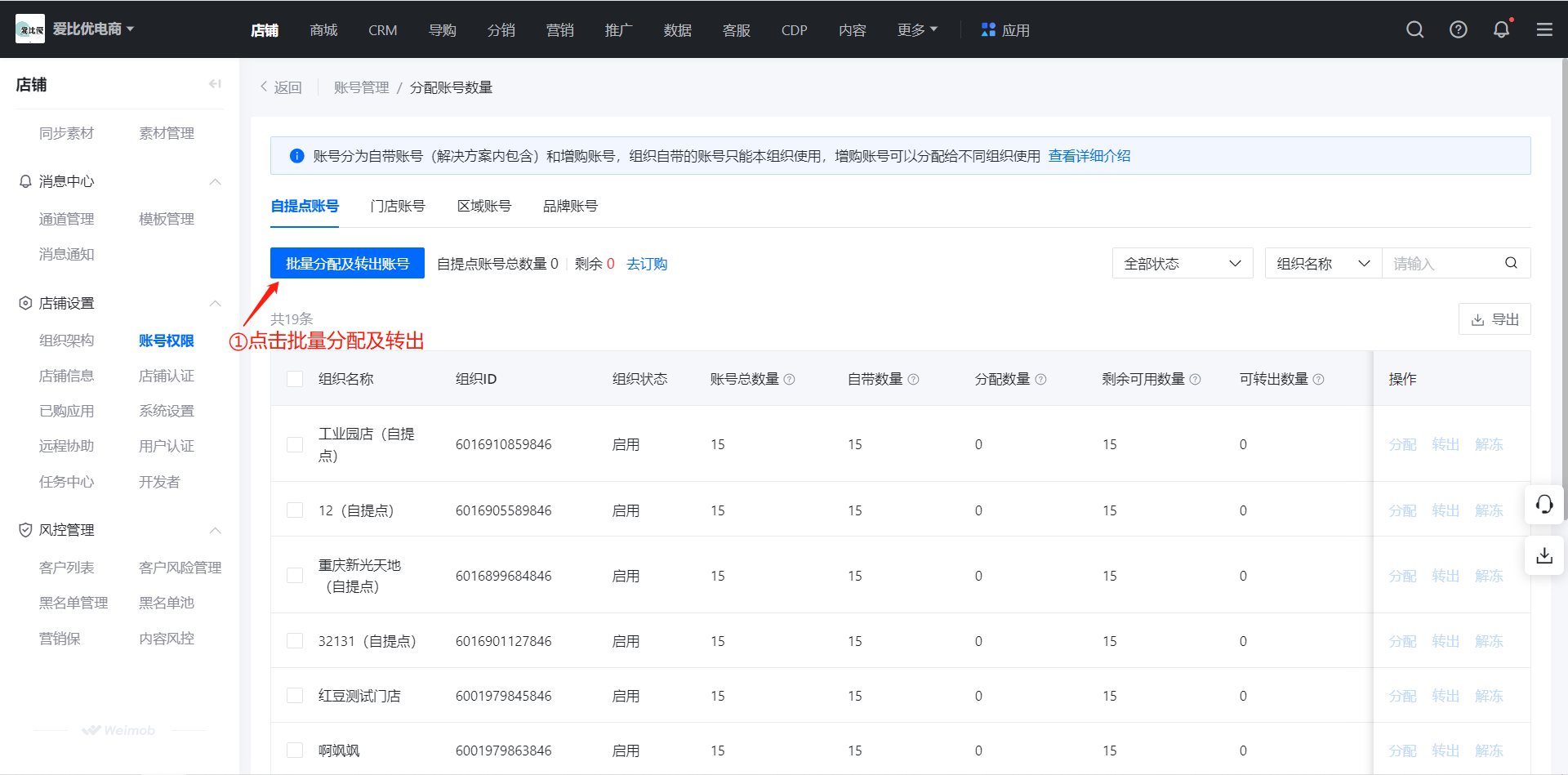
Task: Switch to the 区域账号 tab
Action: (484, 206)
